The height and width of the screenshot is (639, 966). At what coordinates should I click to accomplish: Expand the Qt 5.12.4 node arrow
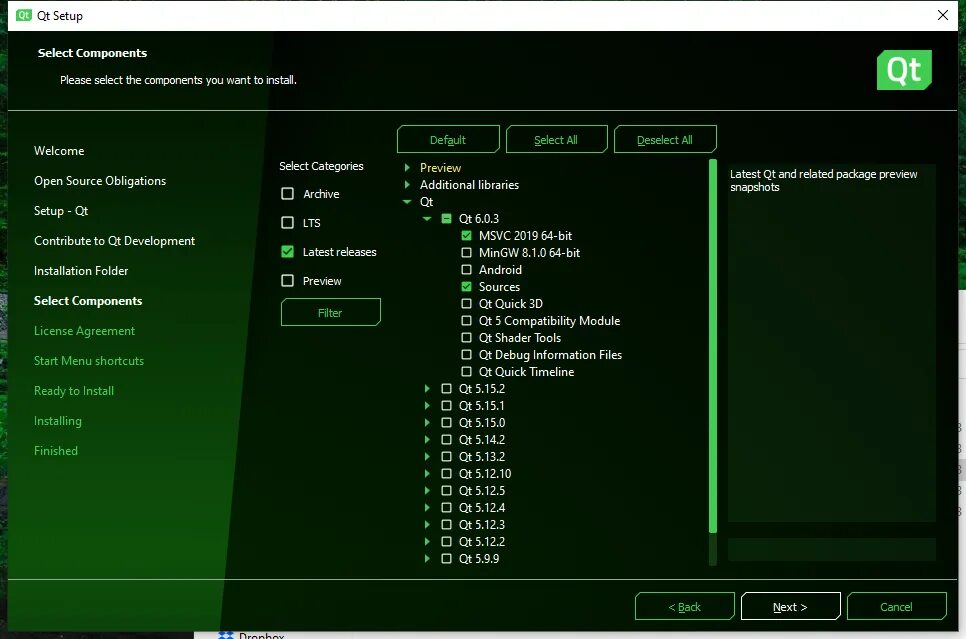(427, 508)
